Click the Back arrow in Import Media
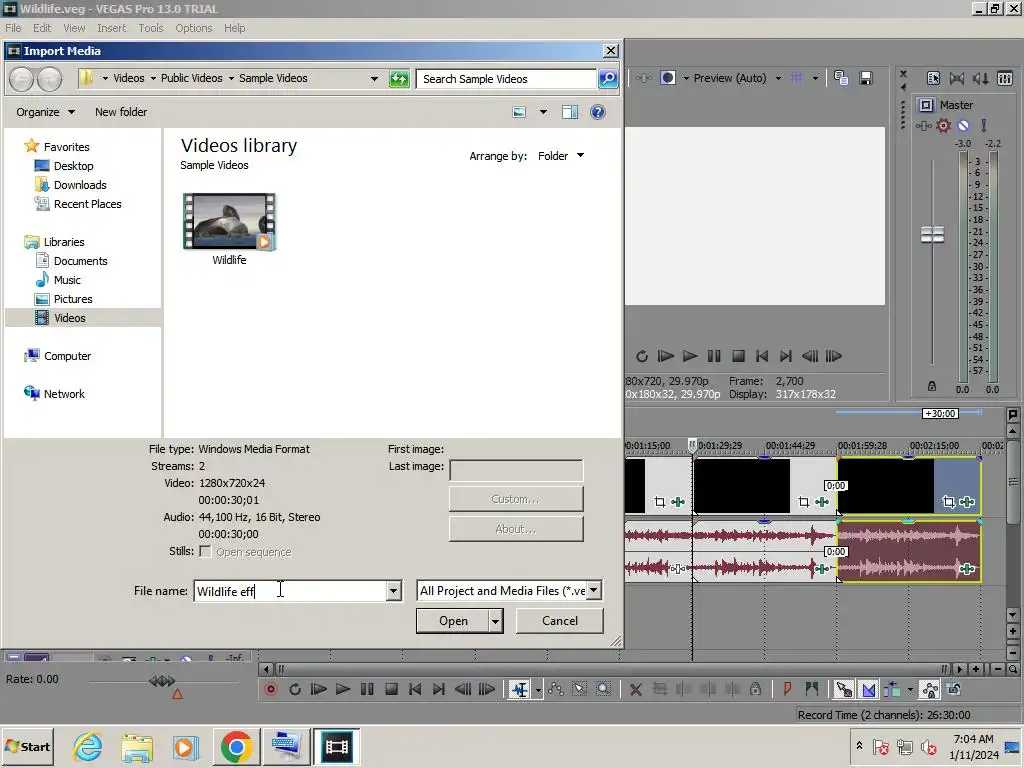 [x=22, y=79]
